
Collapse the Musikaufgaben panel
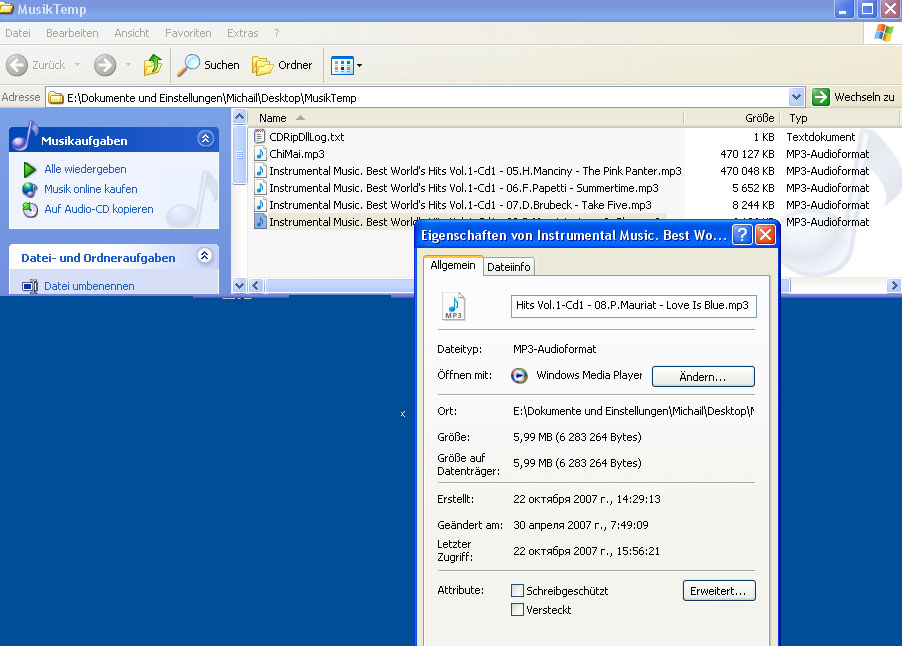click(205, 139)
